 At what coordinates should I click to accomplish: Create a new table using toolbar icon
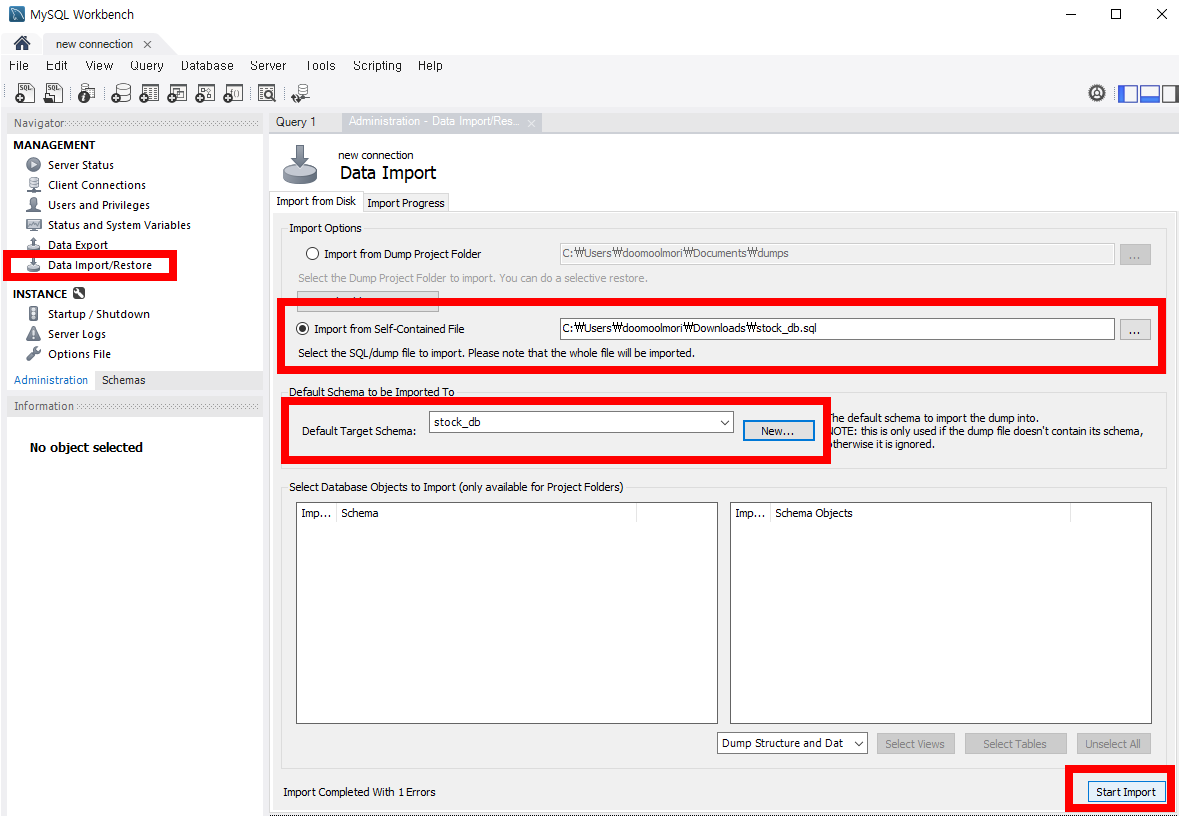[x=149, y=93]
